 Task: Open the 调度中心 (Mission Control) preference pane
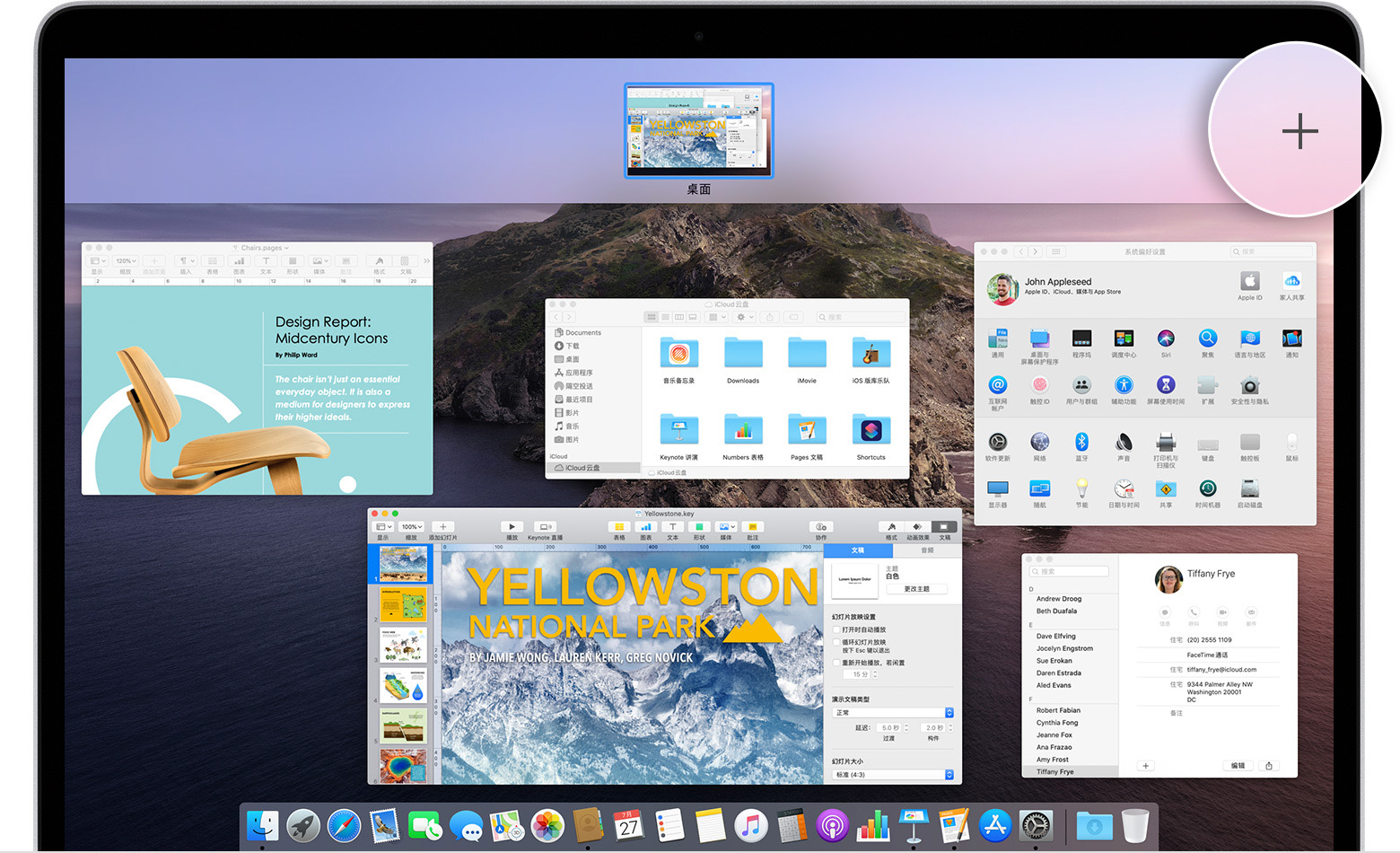[x=1123, y=339]
